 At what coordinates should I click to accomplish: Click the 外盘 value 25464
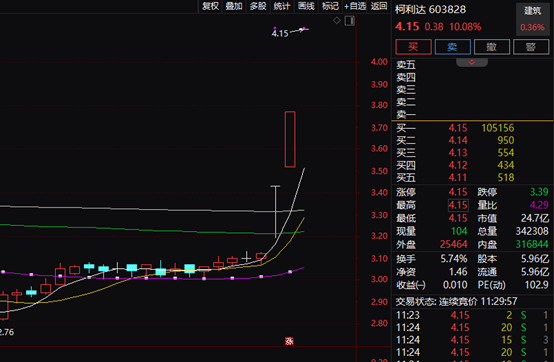pos(453,244)
